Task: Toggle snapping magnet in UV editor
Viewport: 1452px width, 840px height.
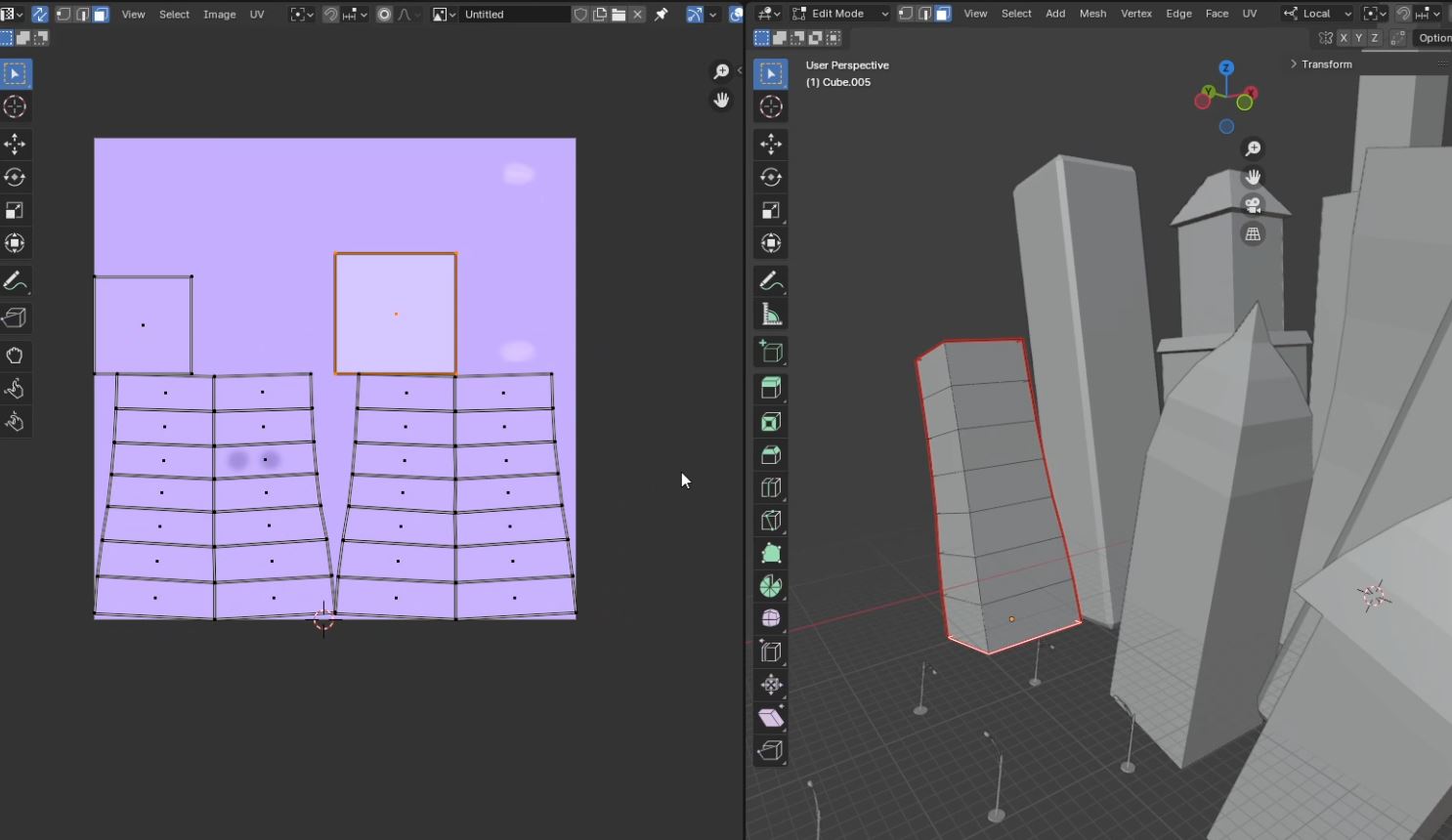Action: tap(330, 15)
